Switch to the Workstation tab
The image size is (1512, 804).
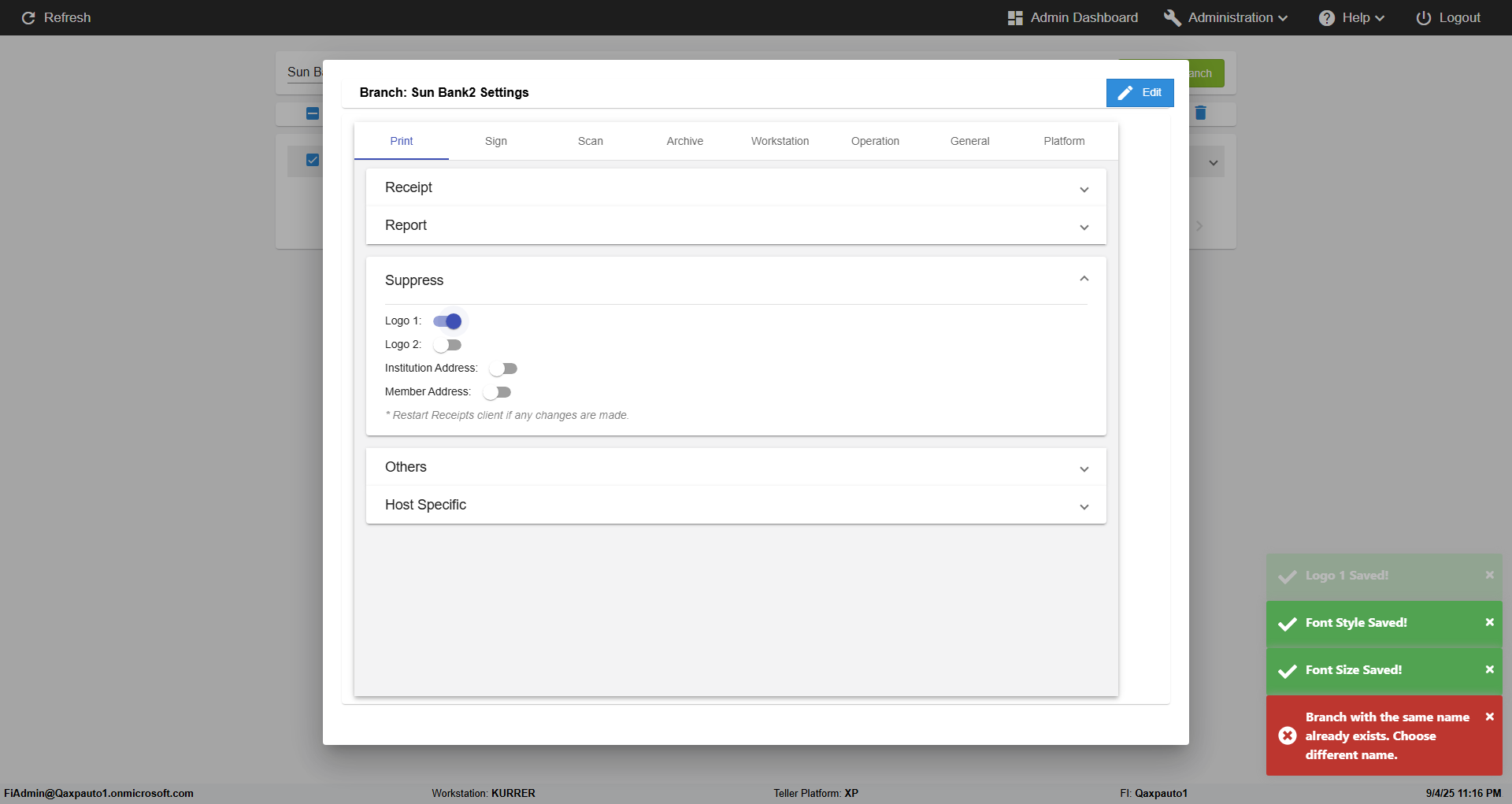[780, 141]
